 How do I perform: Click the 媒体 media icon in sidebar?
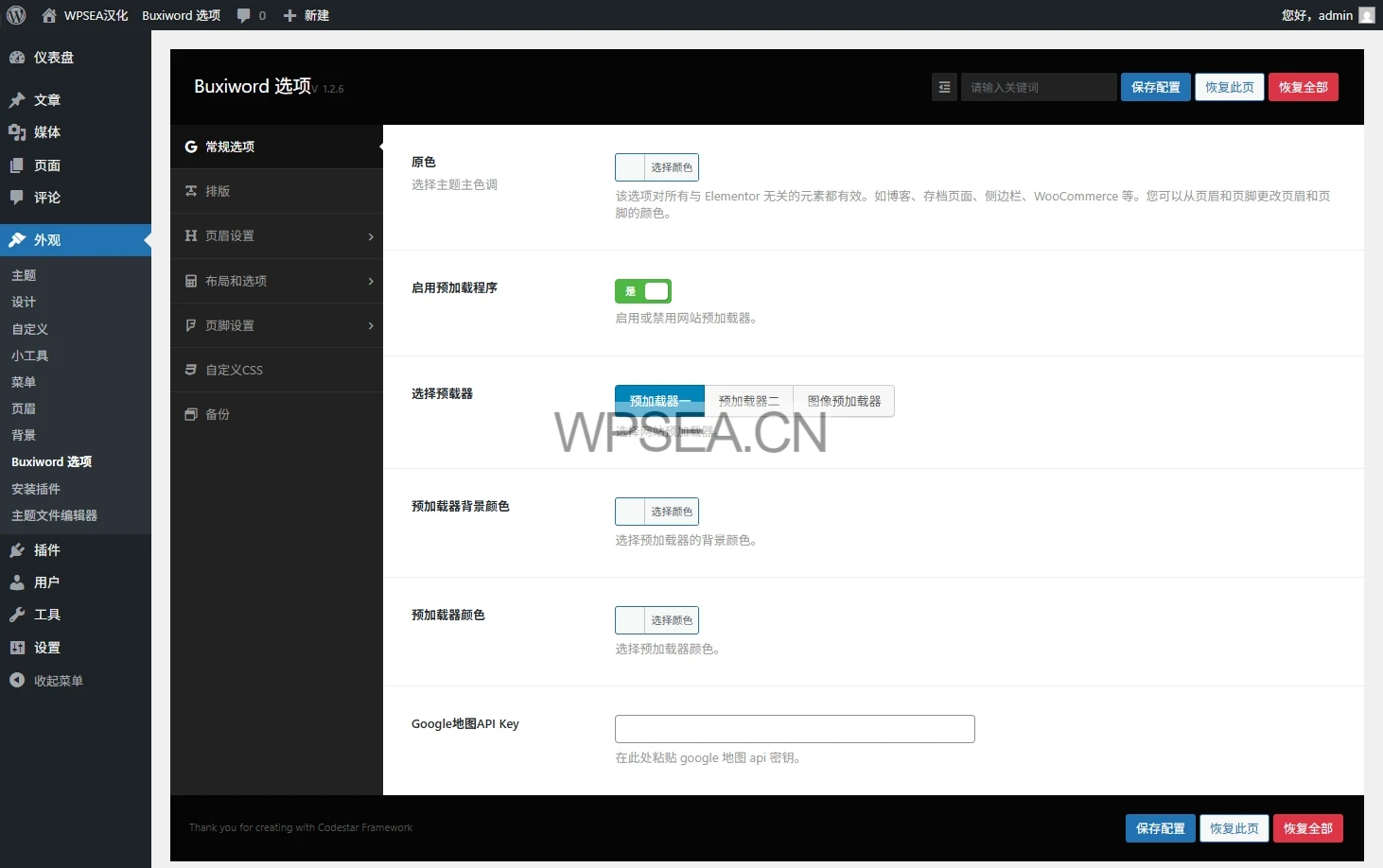click(x=17, y=132)
